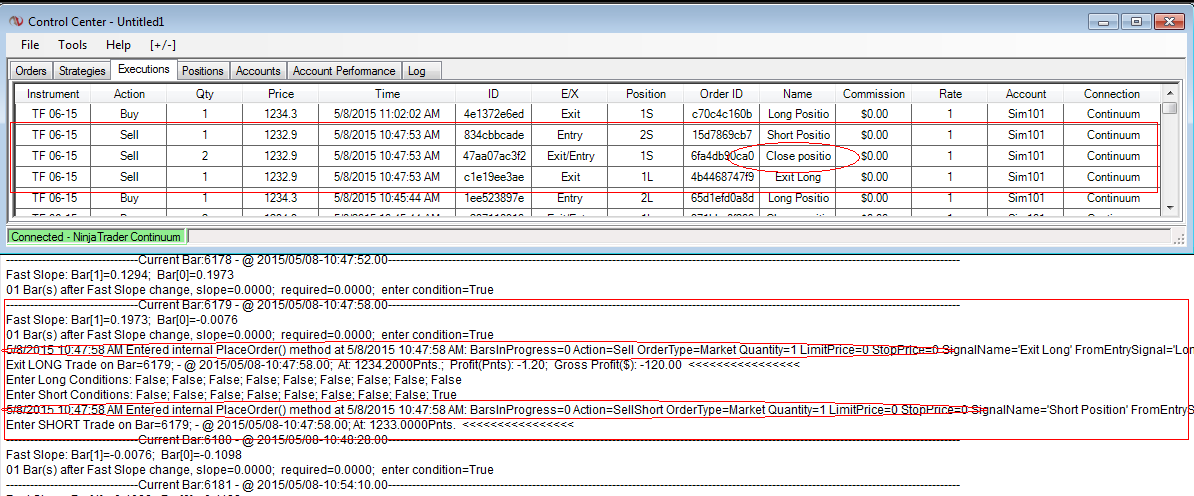This screenshot has width=1194, height=496.
Task: Select ID cell 4e1372e6ed
Action: pos(493,114)
